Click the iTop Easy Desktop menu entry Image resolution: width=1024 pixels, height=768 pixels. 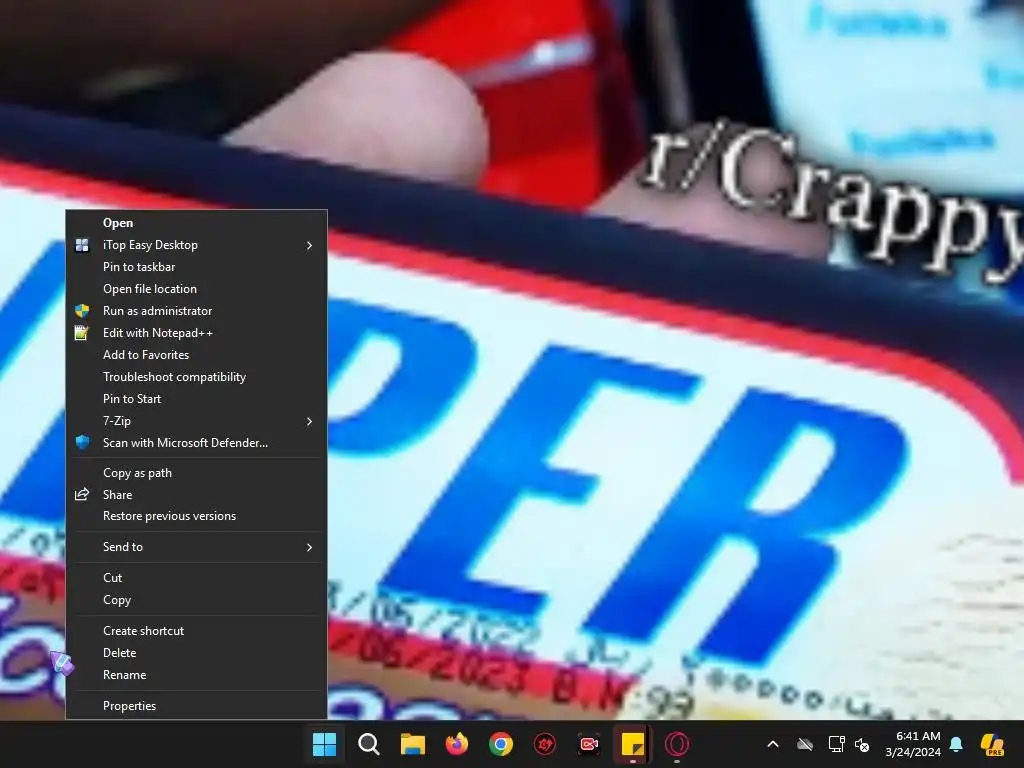click(x=196, y=245)
